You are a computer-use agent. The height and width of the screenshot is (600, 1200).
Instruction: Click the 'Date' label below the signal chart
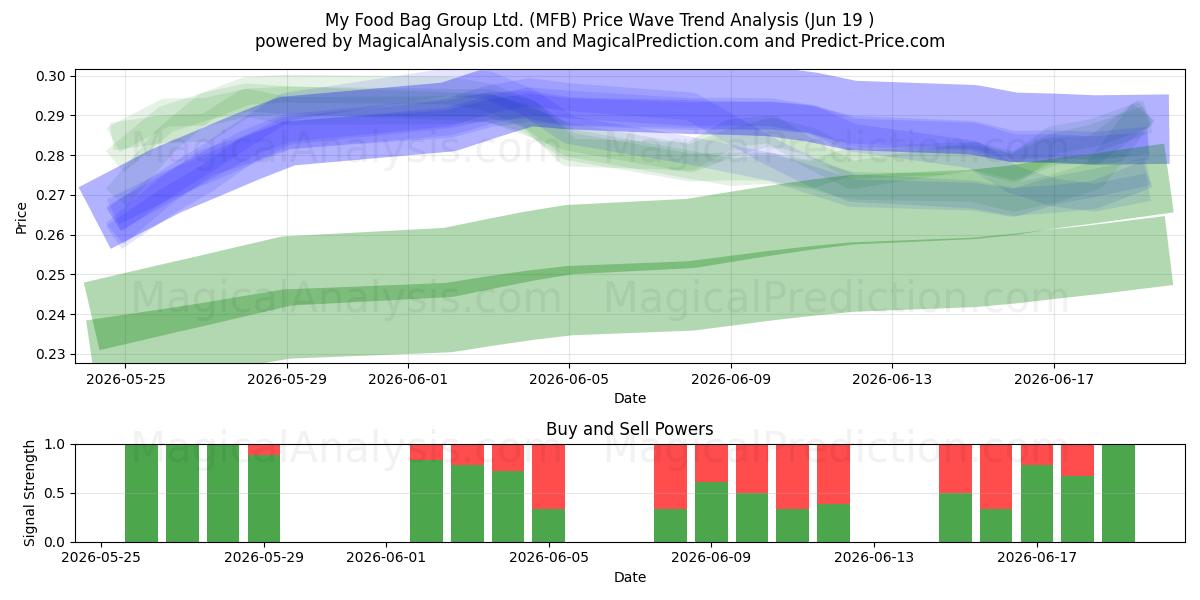pos(630,577)
